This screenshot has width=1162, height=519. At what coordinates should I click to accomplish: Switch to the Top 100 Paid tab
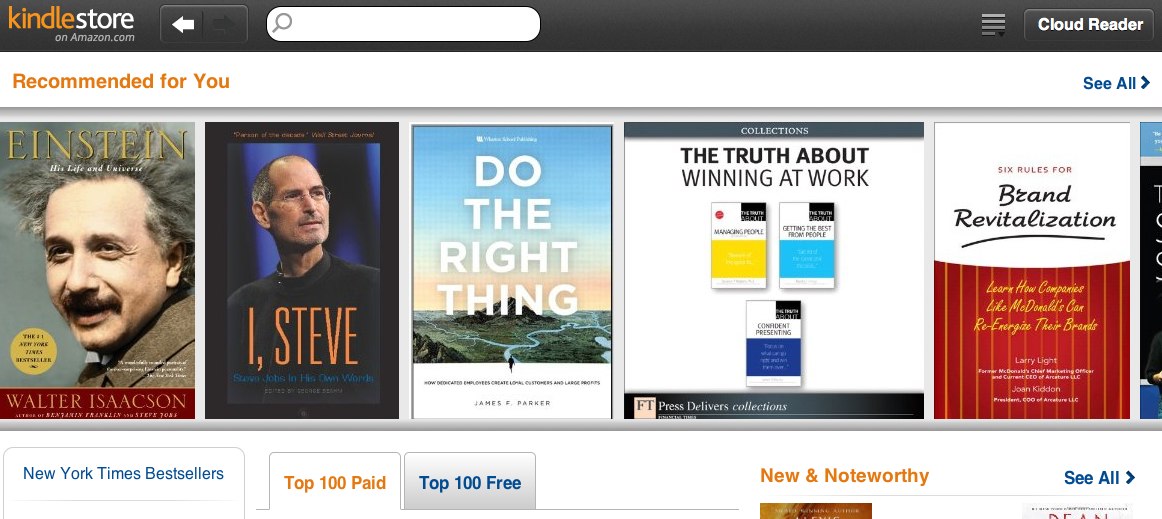click(335, 482)
